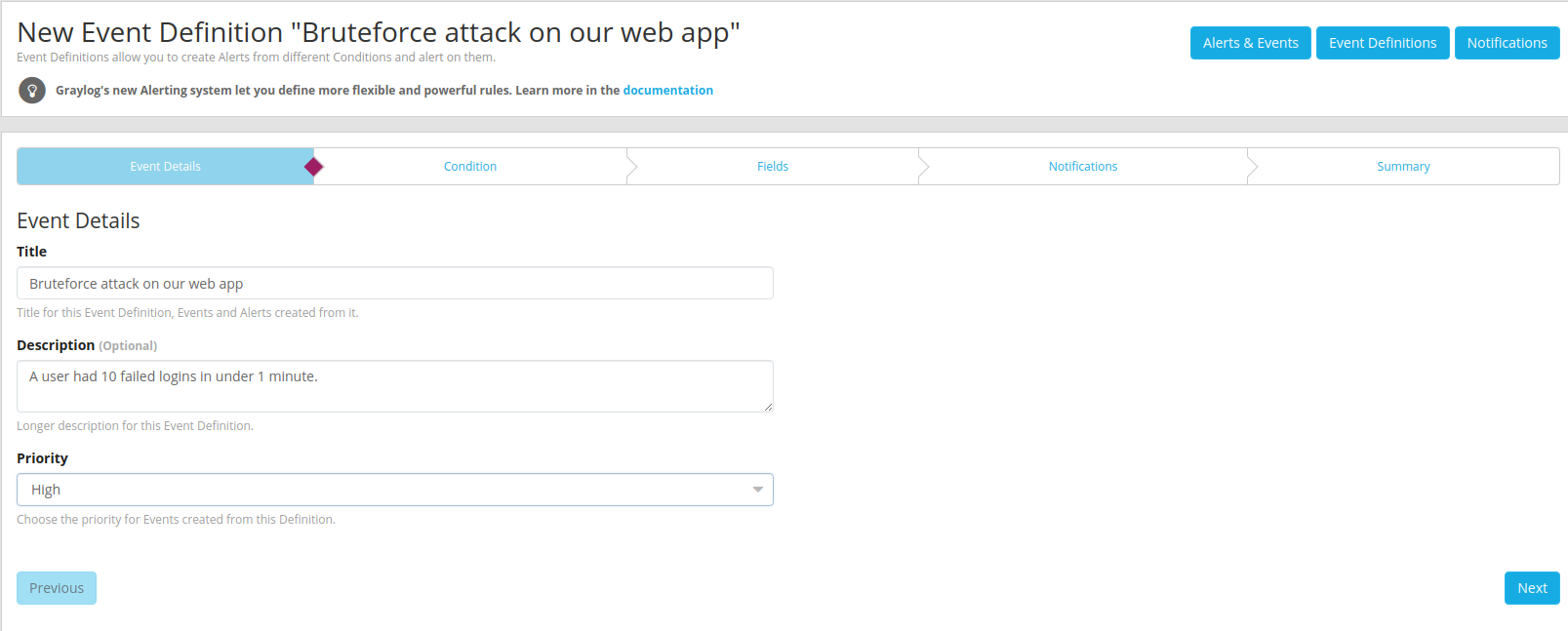Screen dimensions: 1568x631
Task: Click the bold Priority field label
Action: [x=42, y=458]
